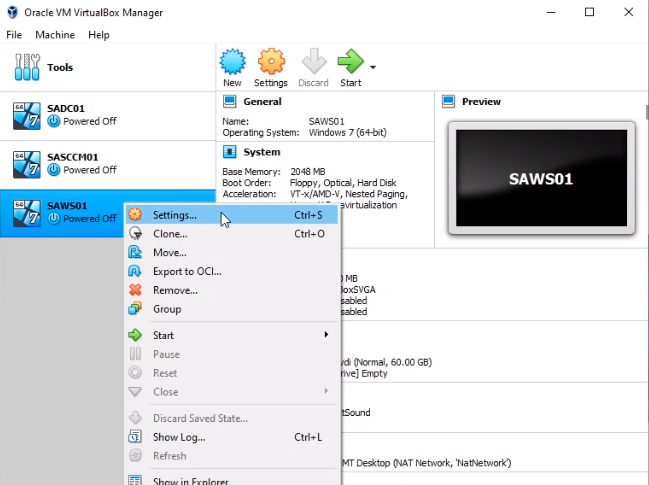Click the Discard toolbar icon
The height and width of the screenshot is (485, 649).
pos(314,61)
